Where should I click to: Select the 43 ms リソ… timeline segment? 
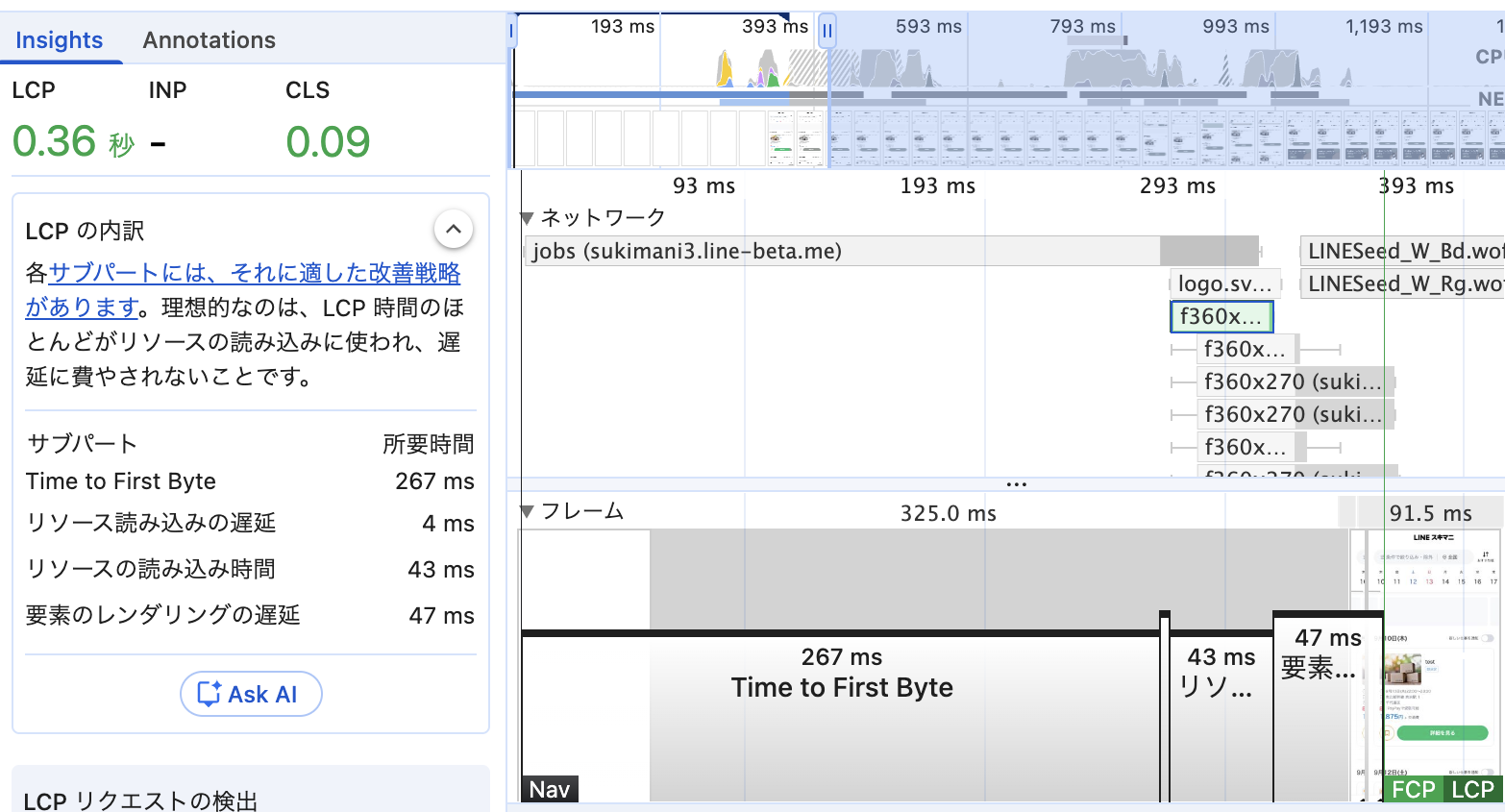[1221, 716]
